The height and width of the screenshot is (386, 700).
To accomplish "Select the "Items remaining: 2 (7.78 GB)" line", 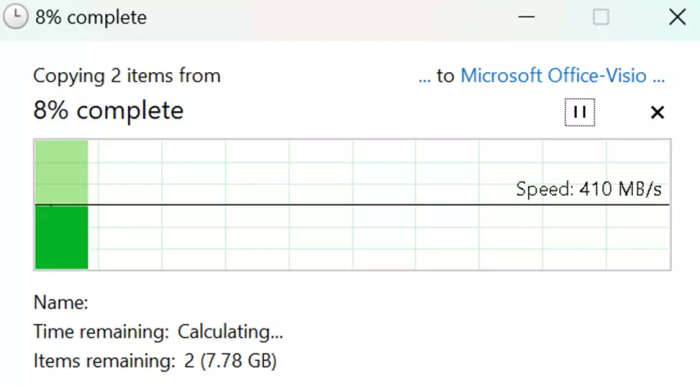I will click(x=155, y=361).
